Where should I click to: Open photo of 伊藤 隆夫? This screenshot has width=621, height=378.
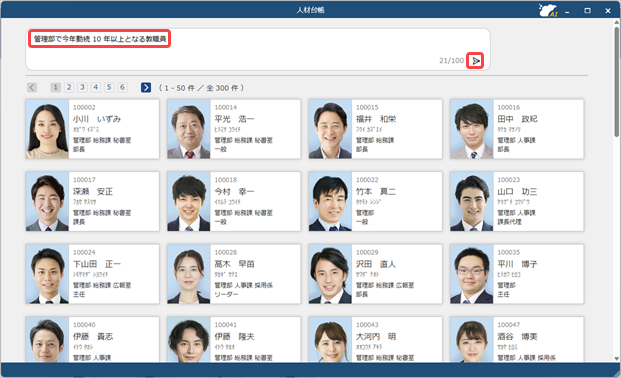pyautogui.click(x=189, y=340)
